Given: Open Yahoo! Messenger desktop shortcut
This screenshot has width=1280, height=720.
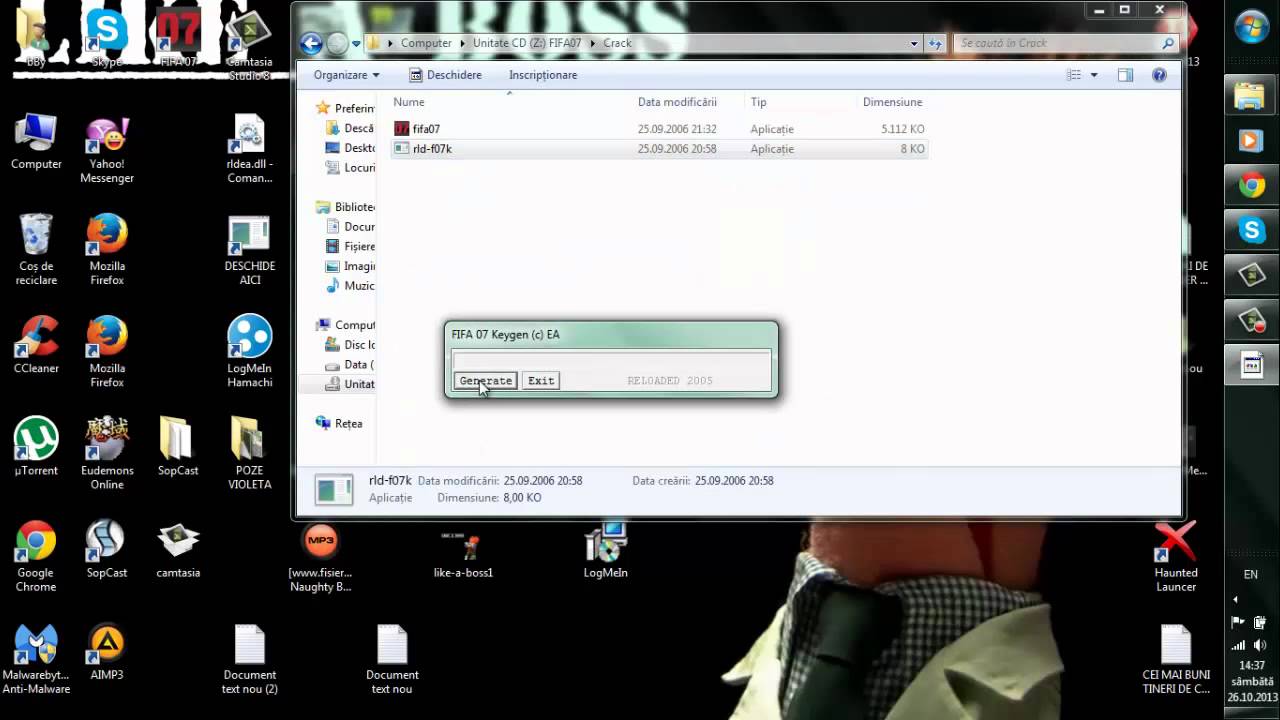Looking at the screenshot, I should click(106, 150).
